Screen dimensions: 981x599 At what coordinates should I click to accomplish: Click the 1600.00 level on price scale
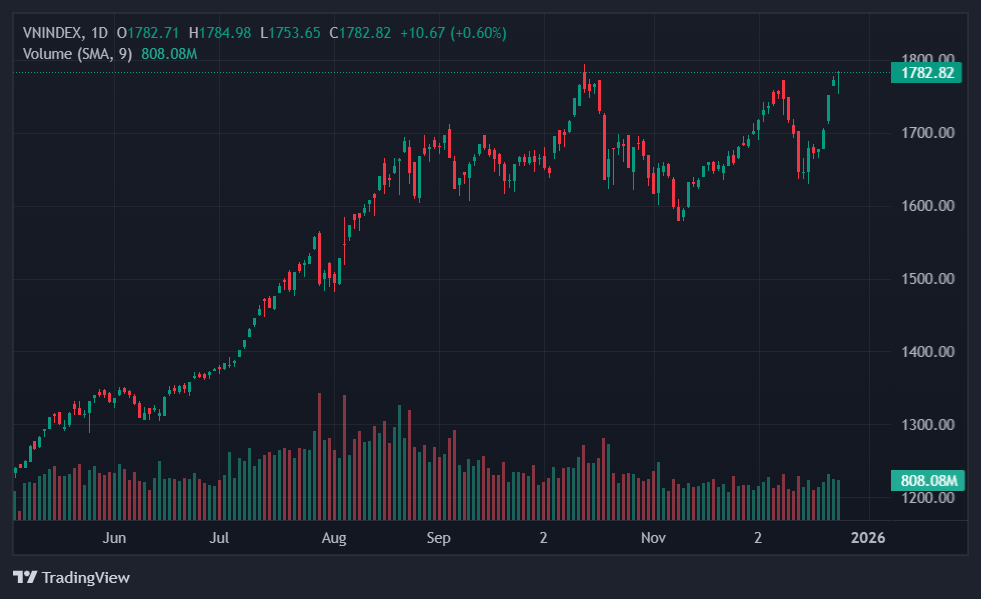coord(926,206)
